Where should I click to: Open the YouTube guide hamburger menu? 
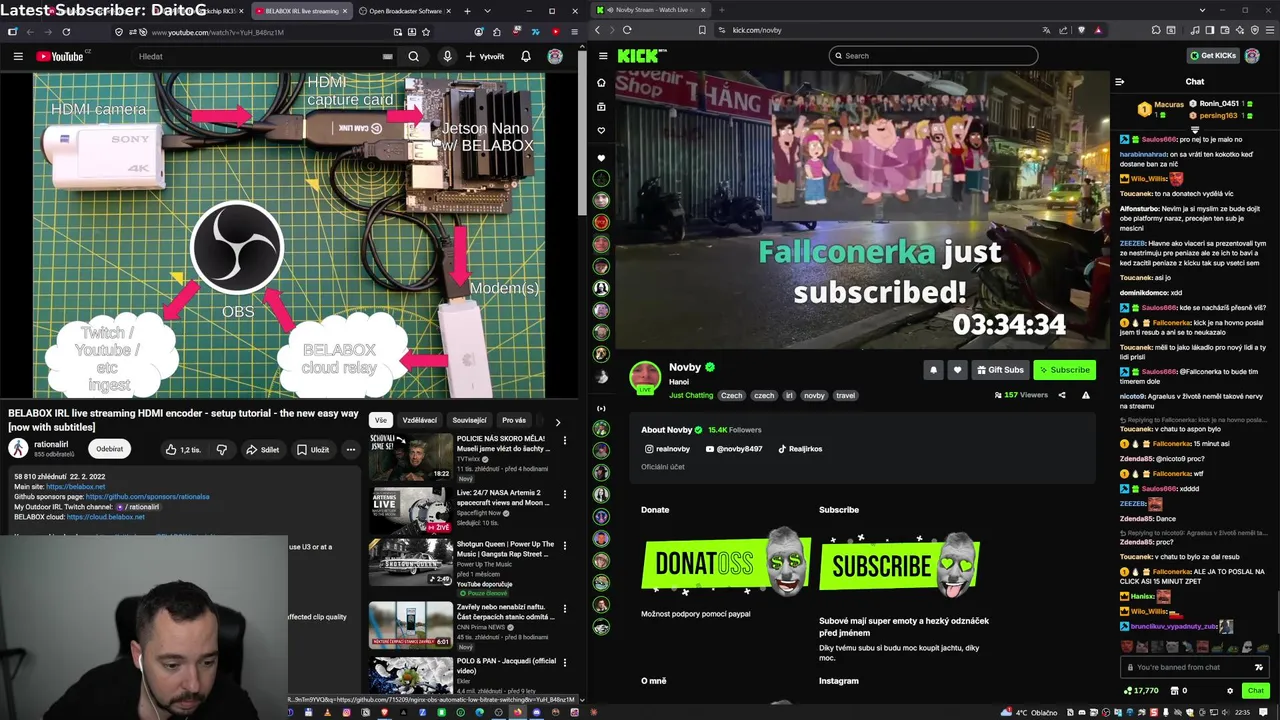pyautogui.click(x=18, y=56)
